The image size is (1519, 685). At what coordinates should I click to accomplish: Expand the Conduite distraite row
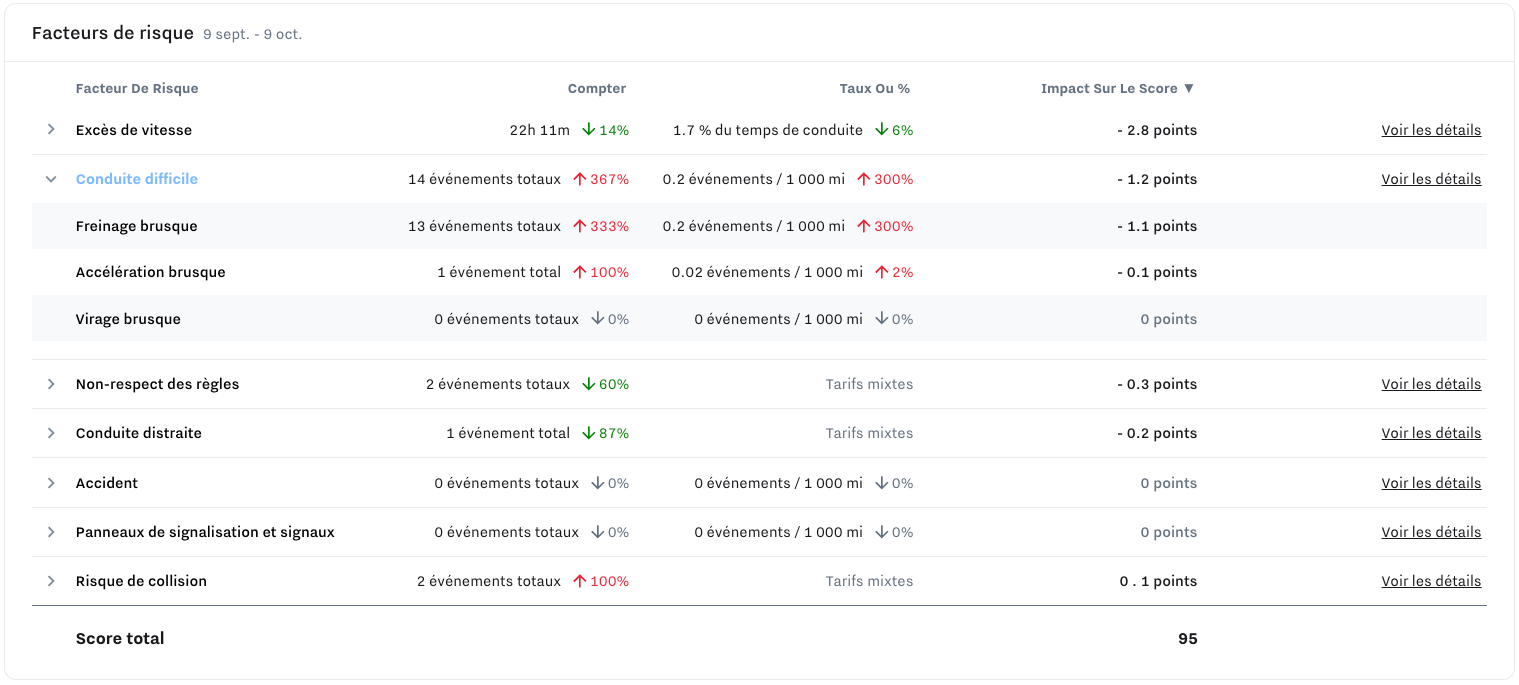pyautogui.click(x=51, y=433)
